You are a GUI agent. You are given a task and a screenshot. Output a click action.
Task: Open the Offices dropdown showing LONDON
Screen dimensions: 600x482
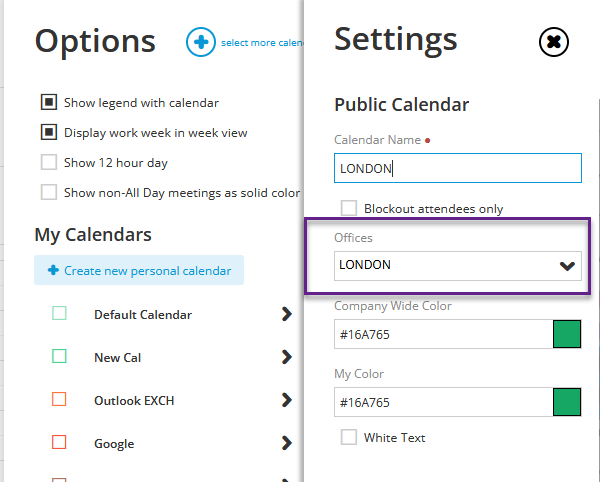point(458,266)
